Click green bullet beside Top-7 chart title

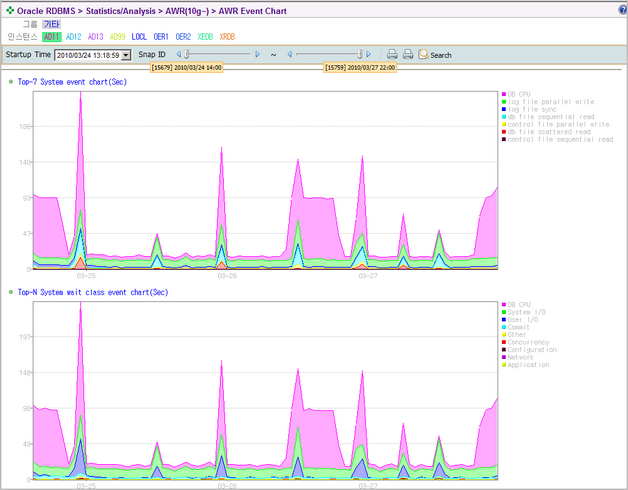pos(11,82)
